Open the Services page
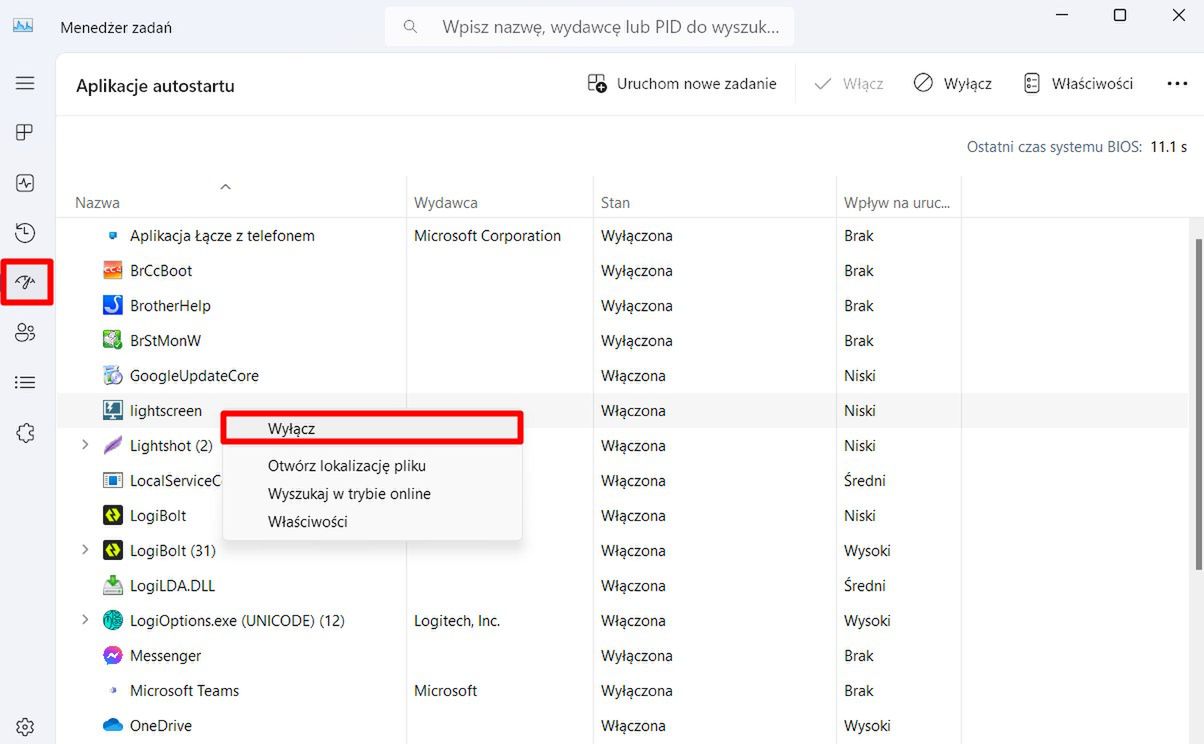The height and width of the screenshot is (744, 1204). (x=25, y=432)
